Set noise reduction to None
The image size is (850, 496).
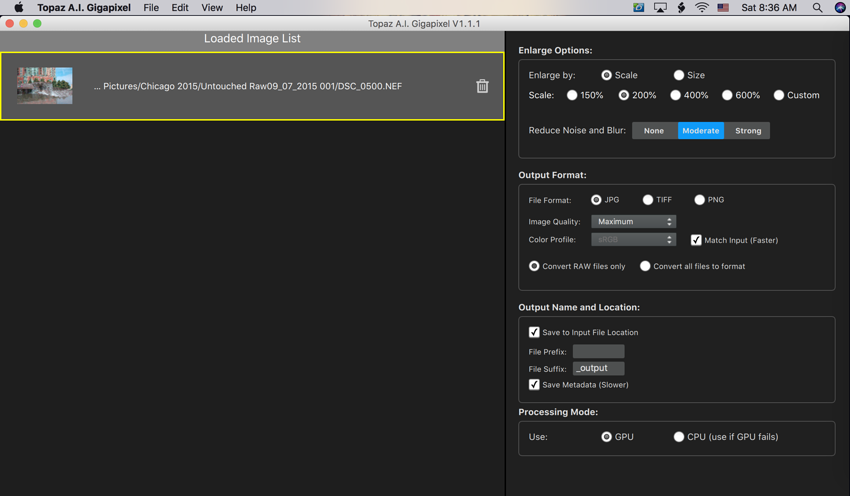point(654,131)
